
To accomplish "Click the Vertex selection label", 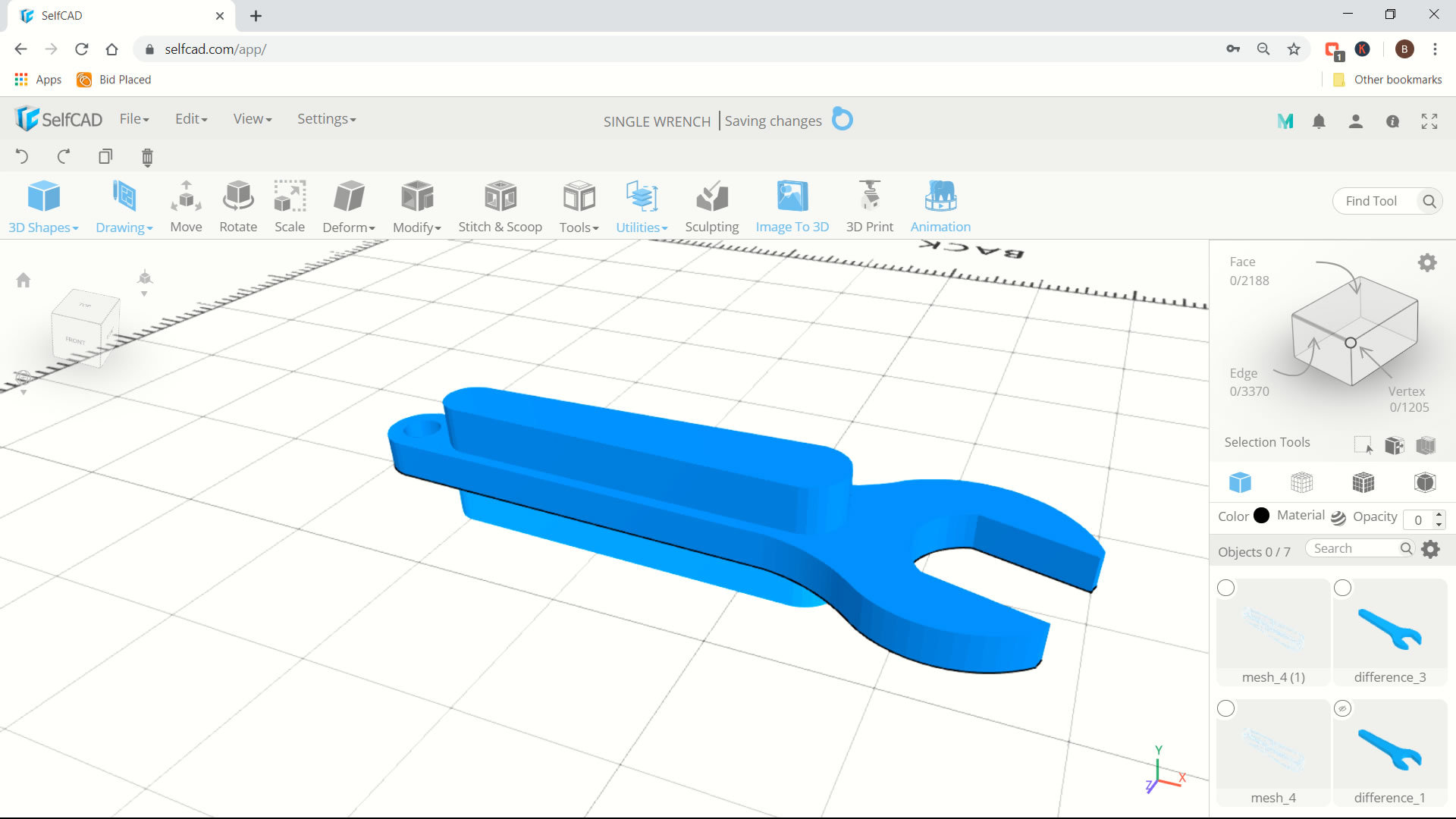I will pos(1407,391).
